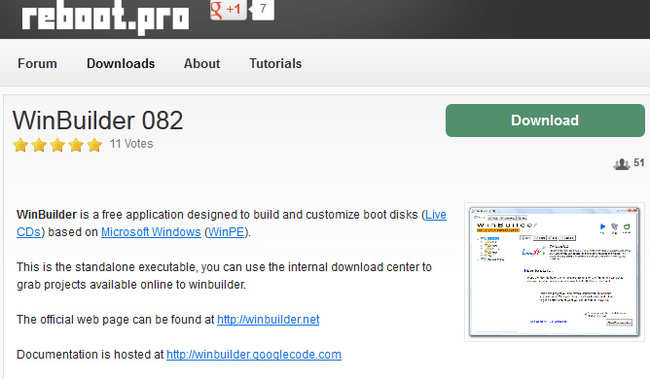
Task: Click the green Download button
Action: 545,120
